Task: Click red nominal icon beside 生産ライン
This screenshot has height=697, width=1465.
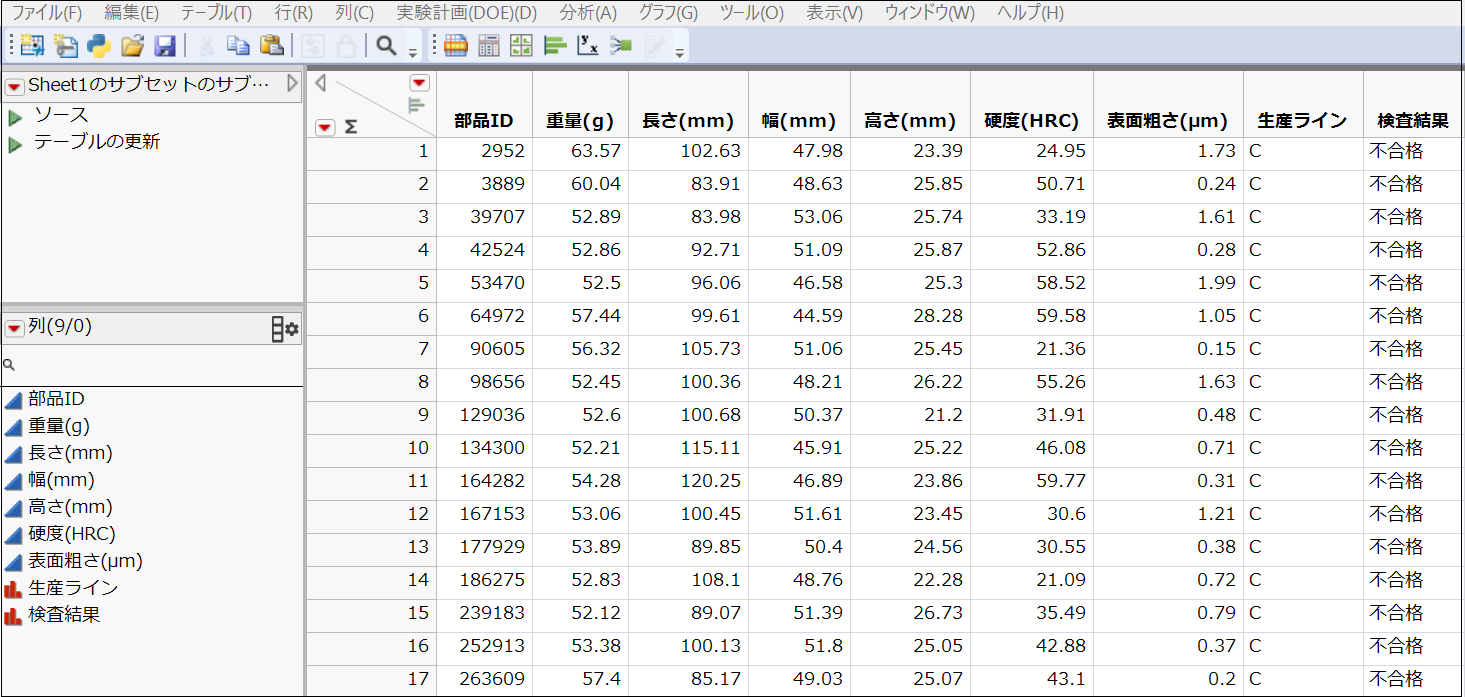Action: point(13,588)
